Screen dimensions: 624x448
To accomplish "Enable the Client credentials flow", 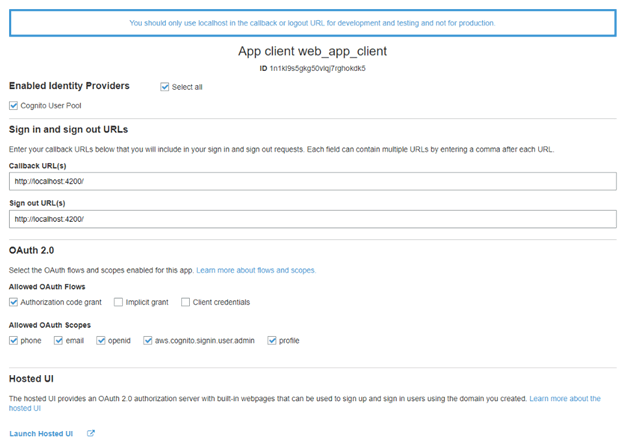I will [x=185, y=302].
